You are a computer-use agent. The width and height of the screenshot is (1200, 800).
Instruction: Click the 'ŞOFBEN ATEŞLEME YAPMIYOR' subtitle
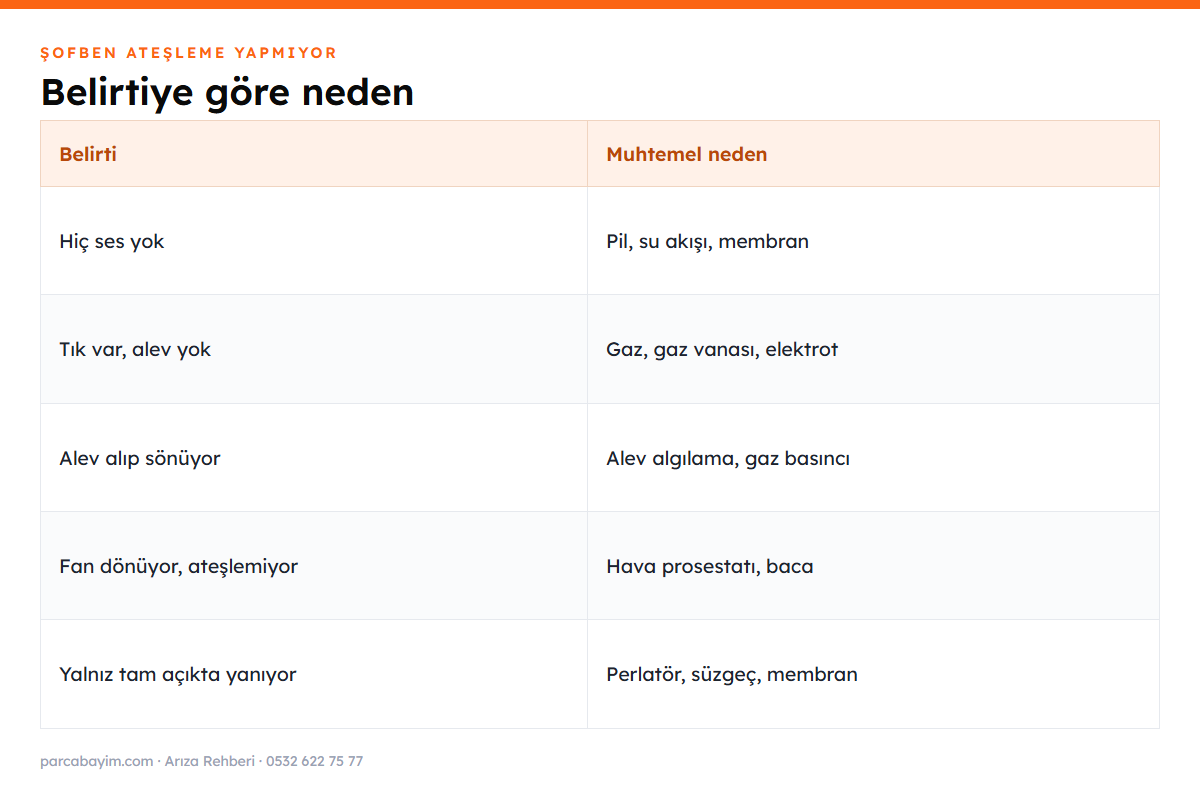[x=189, y=53]
